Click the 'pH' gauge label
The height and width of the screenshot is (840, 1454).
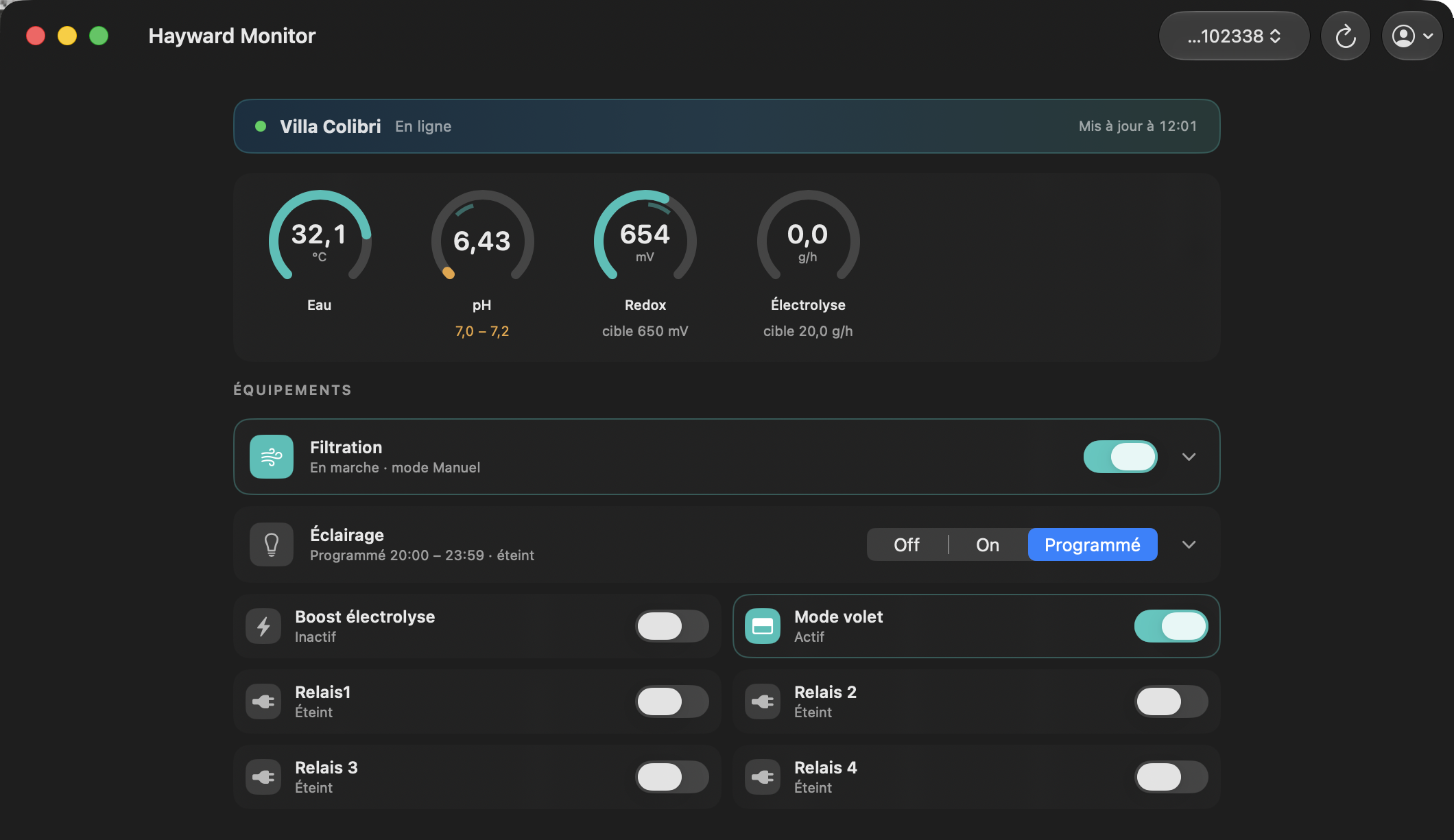click(482, 305)
